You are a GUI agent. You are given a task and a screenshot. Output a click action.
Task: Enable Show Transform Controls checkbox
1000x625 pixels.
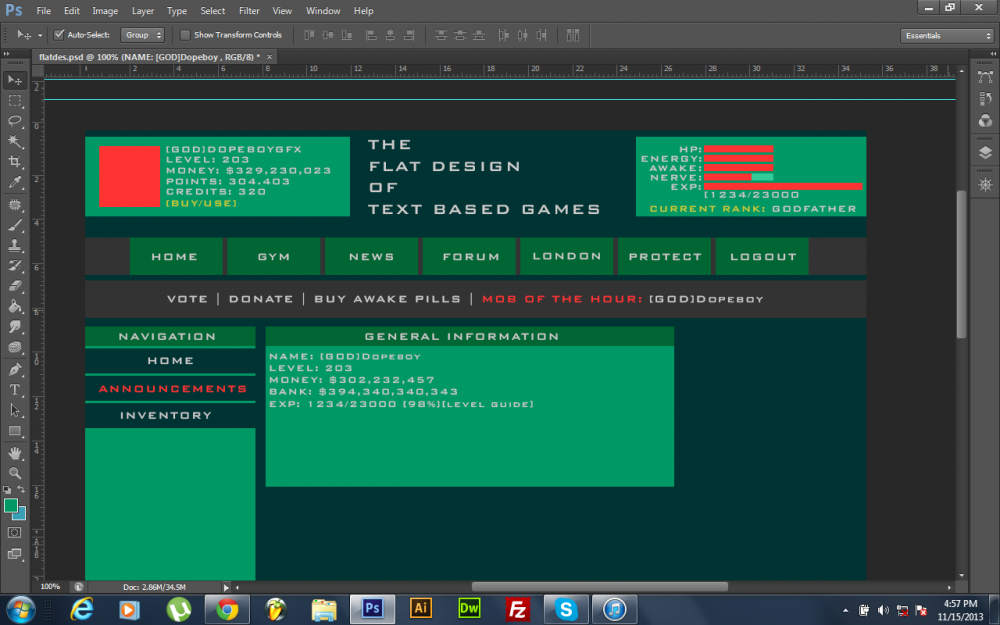(x=185, y=35)
